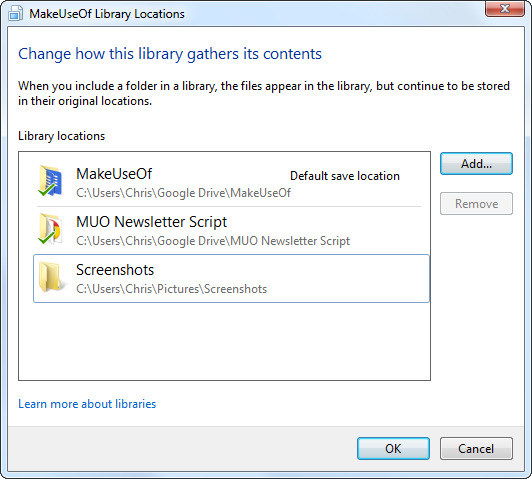Cancel the library locations dialog
The width and height of the screenshot is (532, 479).
[x=476, y=448]
